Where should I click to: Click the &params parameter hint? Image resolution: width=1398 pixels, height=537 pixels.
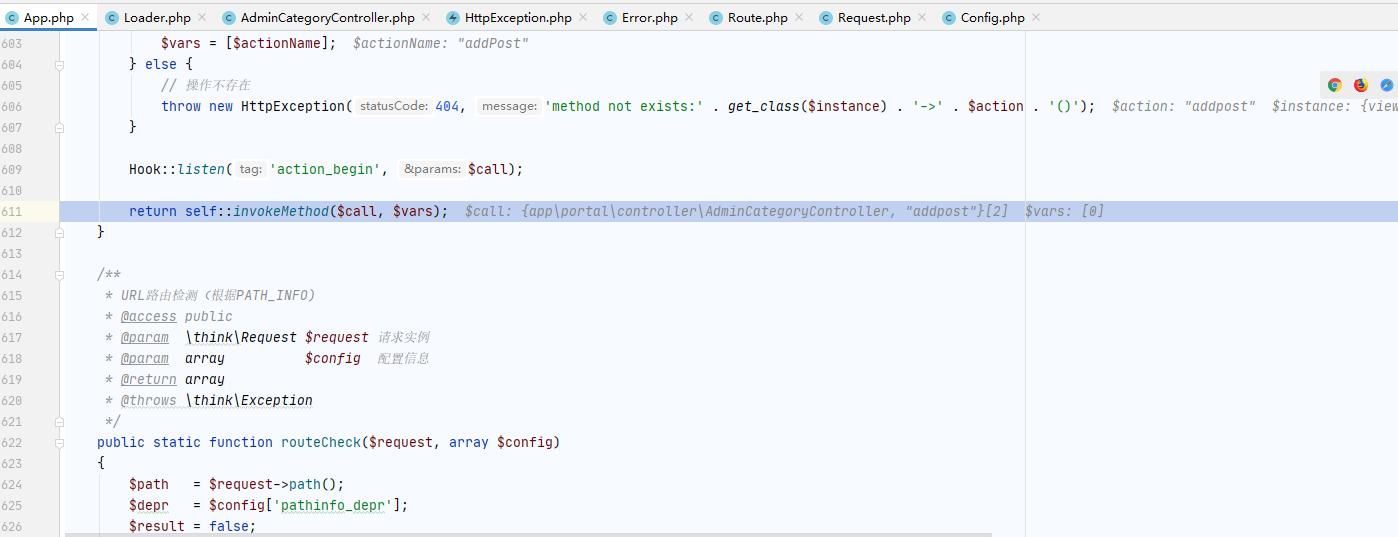[x=433, y=169]
